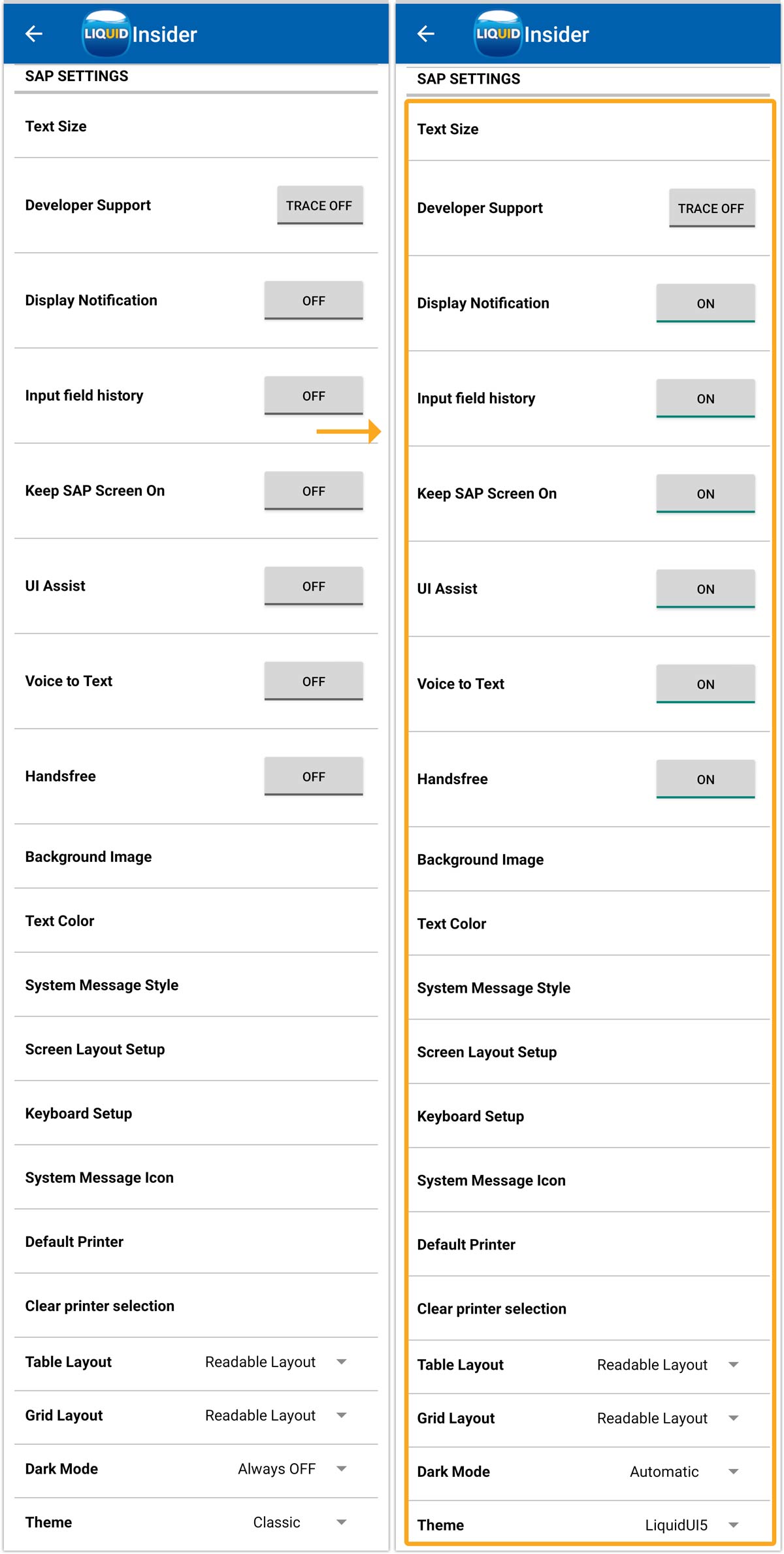Click the Liquid logo in the right header

tap(498, 33)
